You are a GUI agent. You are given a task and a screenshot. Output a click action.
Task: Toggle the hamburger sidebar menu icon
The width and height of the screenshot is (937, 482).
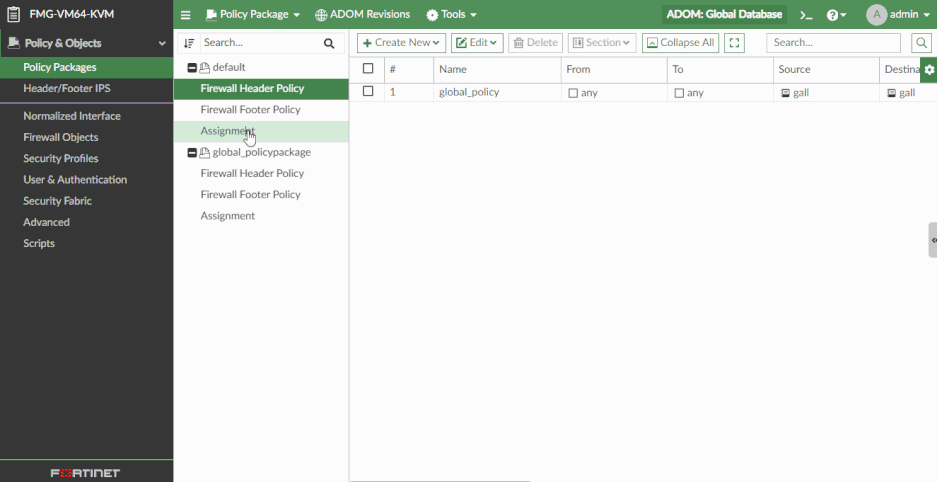coord(186,15)
